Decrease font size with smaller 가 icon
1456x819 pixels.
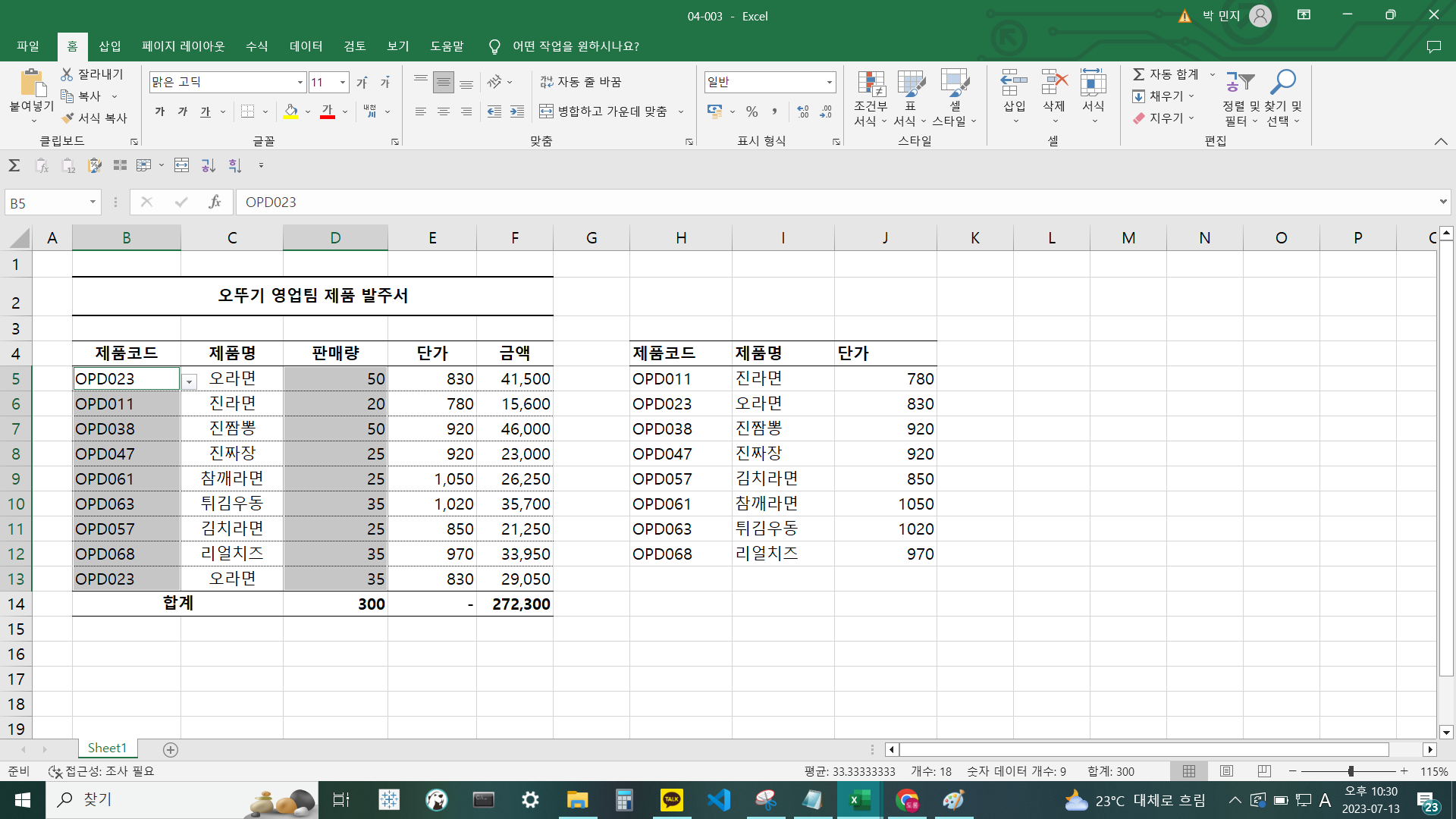[385, 82]
